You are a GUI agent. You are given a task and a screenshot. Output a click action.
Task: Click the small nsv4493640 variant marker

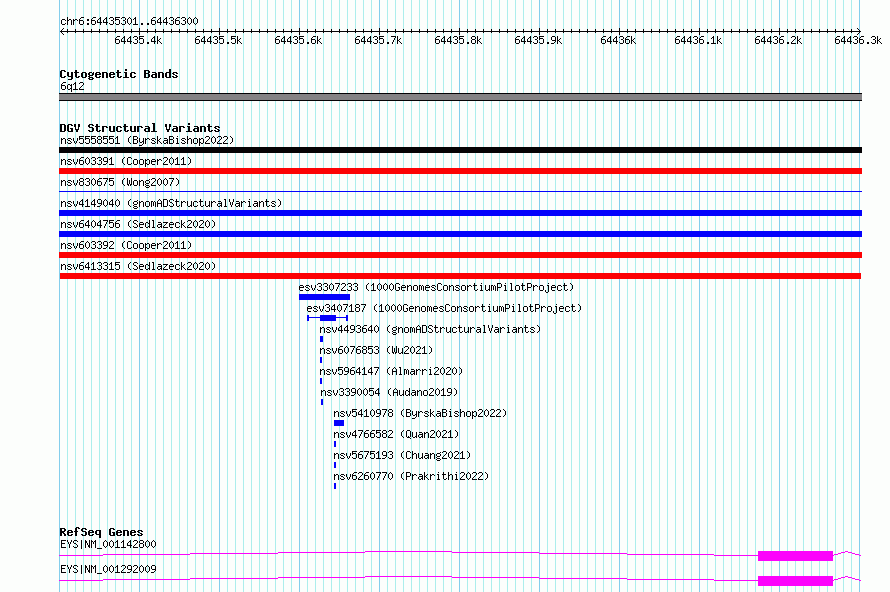click(x=321, y=339)
